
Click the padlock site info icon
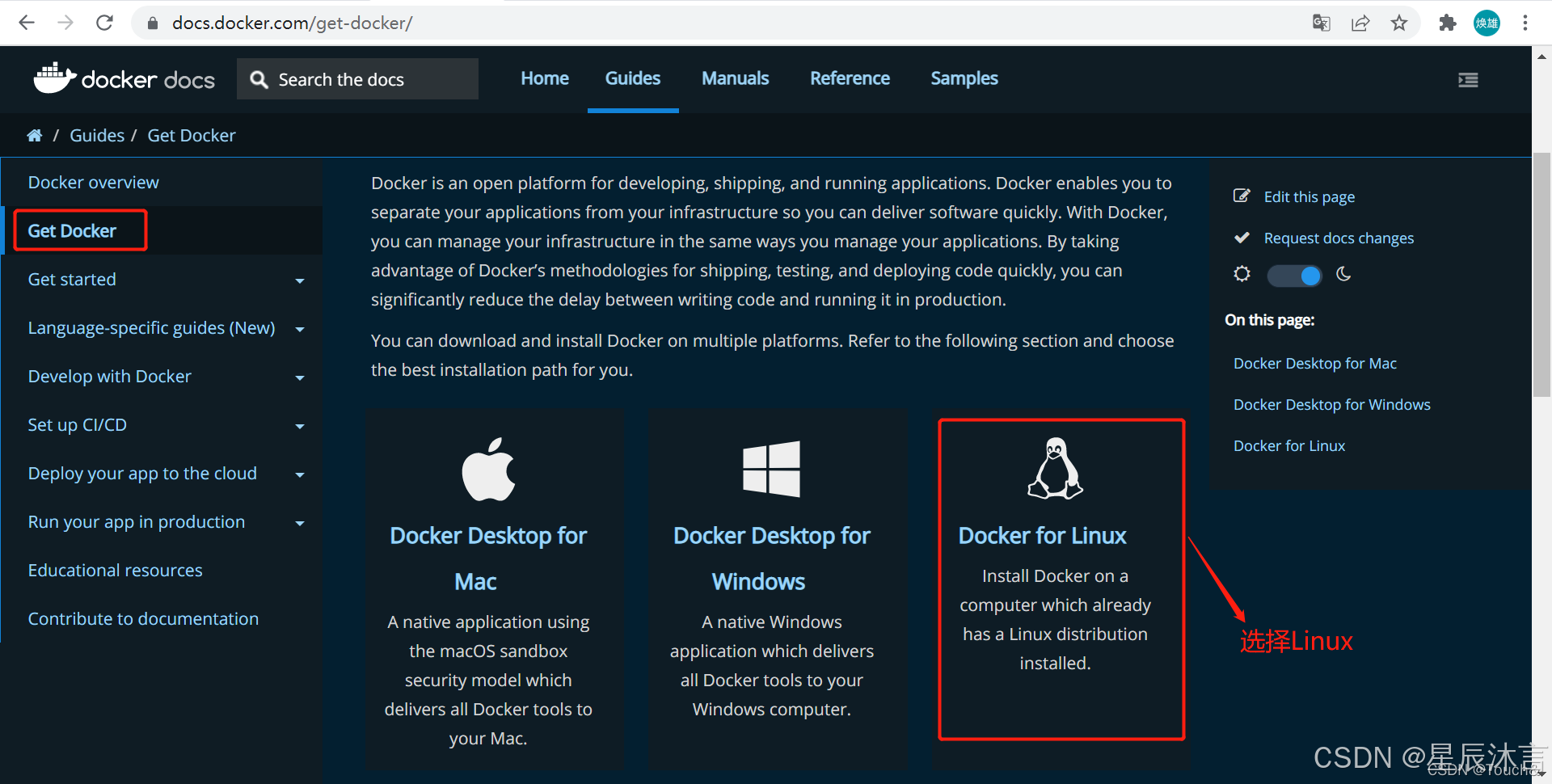tap(153, 23)
